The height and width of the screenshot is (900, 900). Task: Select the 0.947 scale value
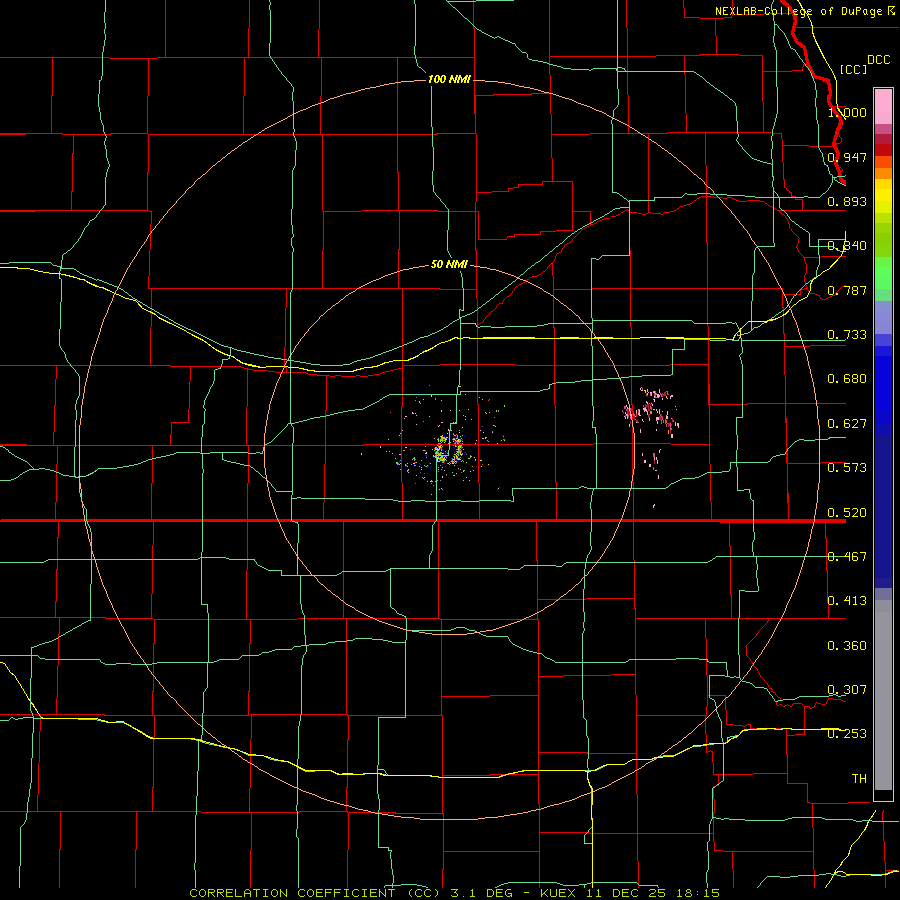click(847, 157)
